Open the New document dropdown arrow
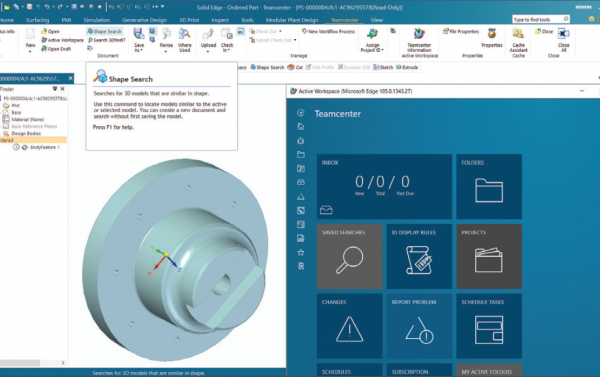 pyautogui.click(x=30, y=51)
